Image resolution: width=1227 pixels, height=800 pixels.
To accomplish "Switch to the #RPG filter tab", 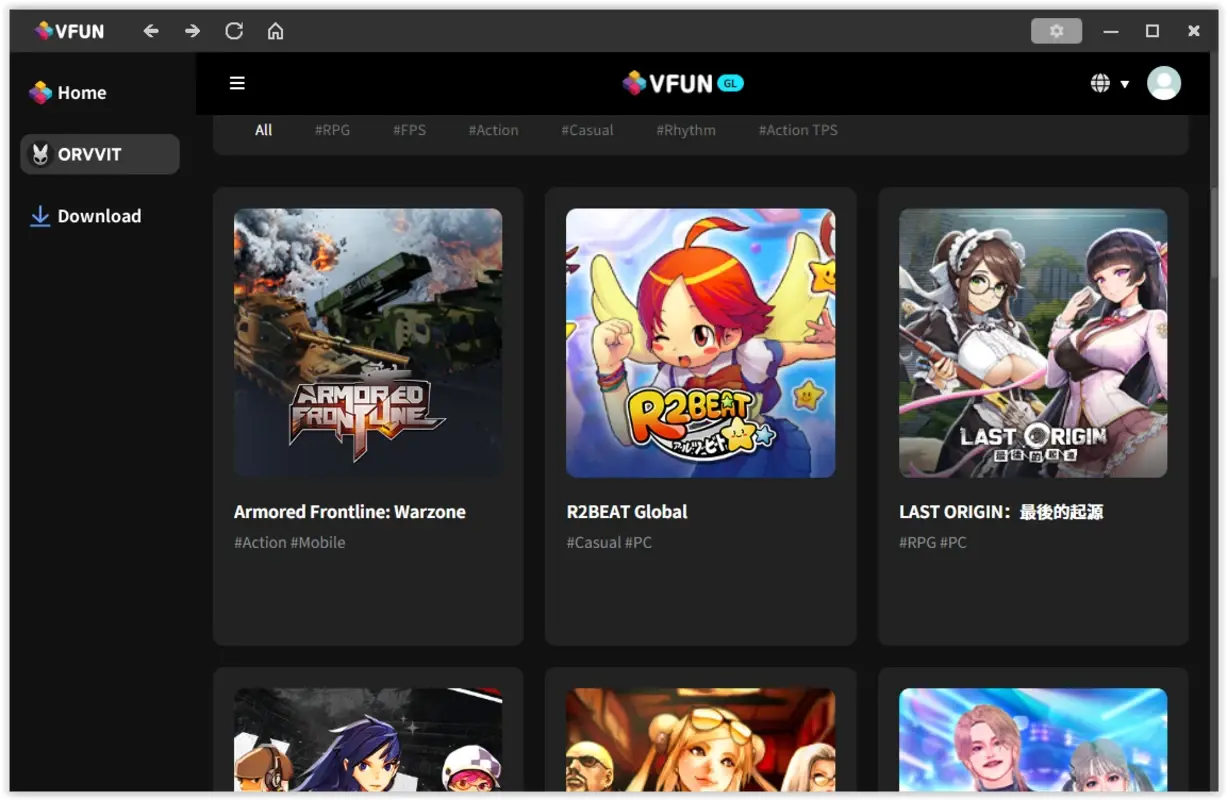I will click(x=332, y=129).
